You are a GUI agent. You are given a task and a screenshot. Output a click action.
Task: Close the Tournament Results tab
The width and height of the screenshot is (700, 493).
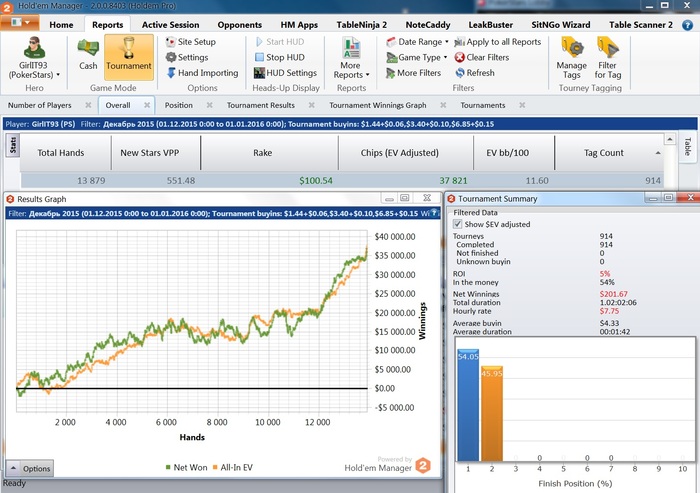312,105
